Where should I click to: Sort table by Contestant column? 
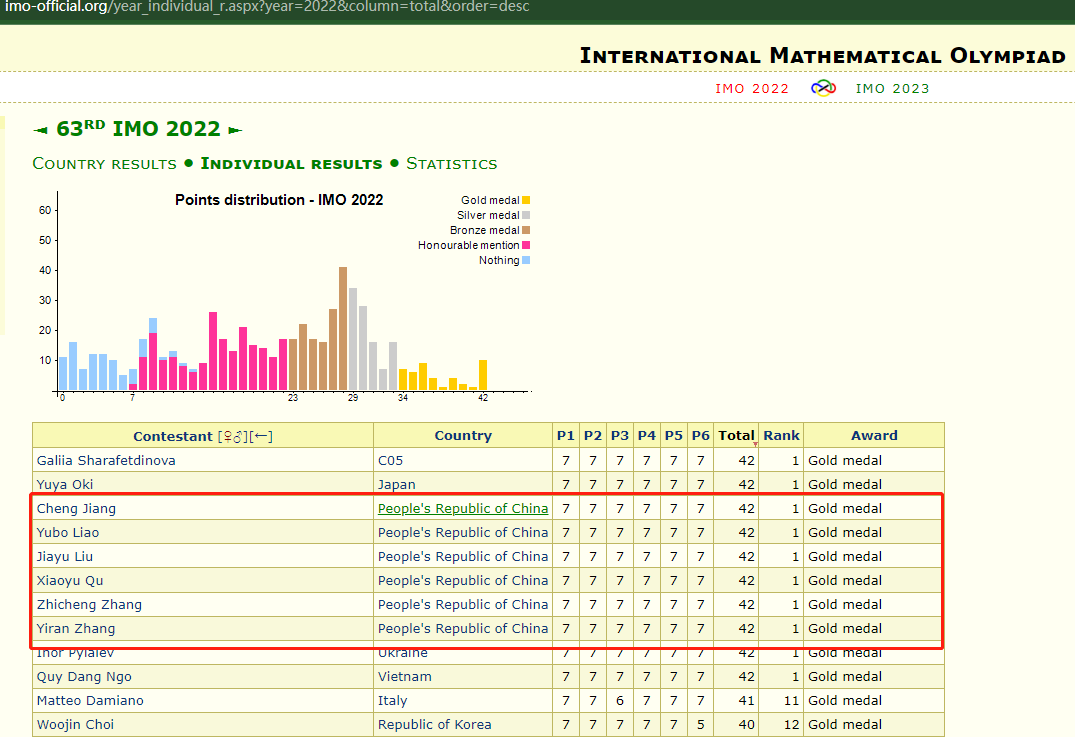[x=172, y=436]
